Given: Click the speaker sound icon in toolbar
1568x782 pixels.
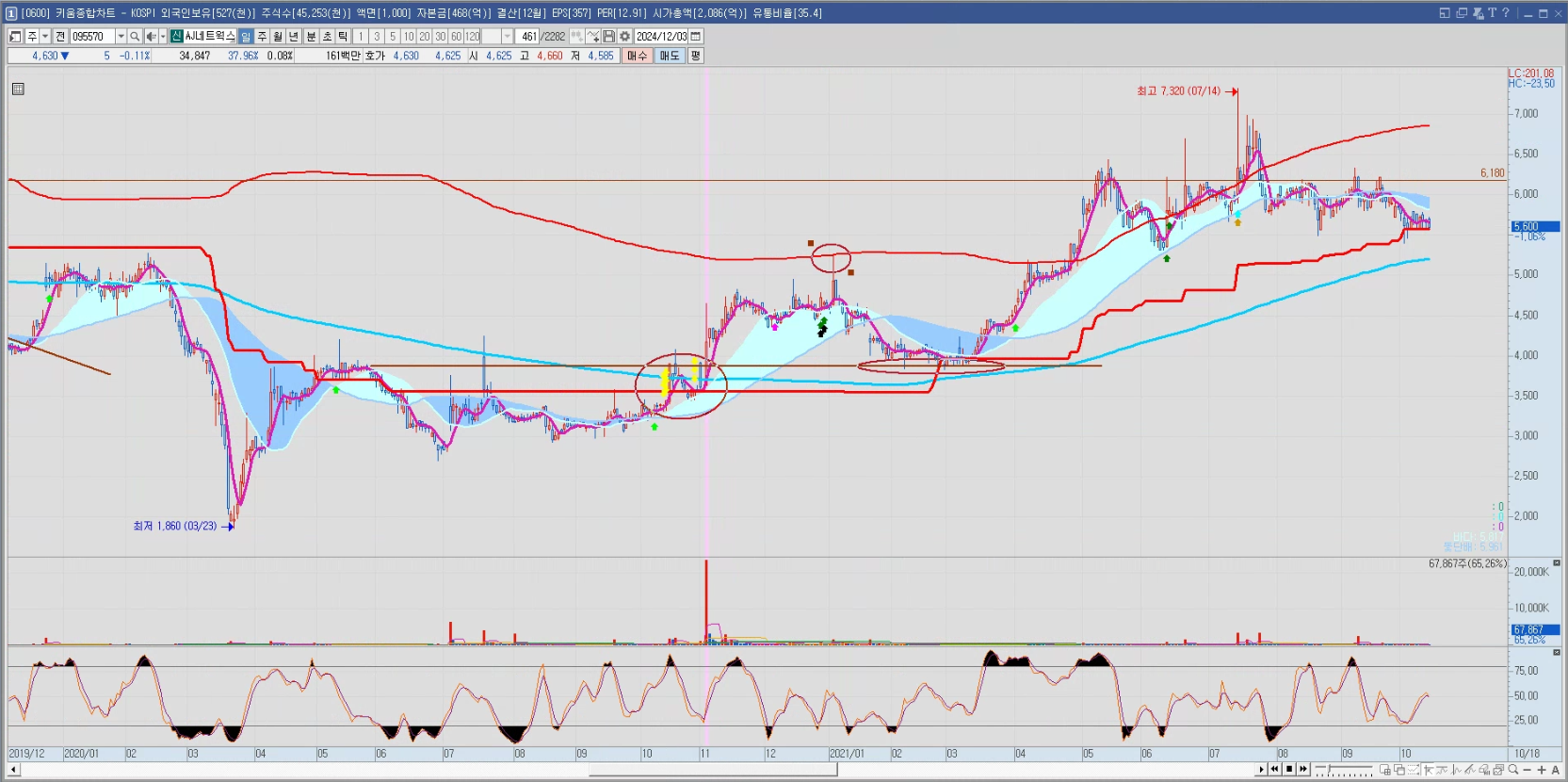Looking at the screenshot, I should click(x=151, y=36).
